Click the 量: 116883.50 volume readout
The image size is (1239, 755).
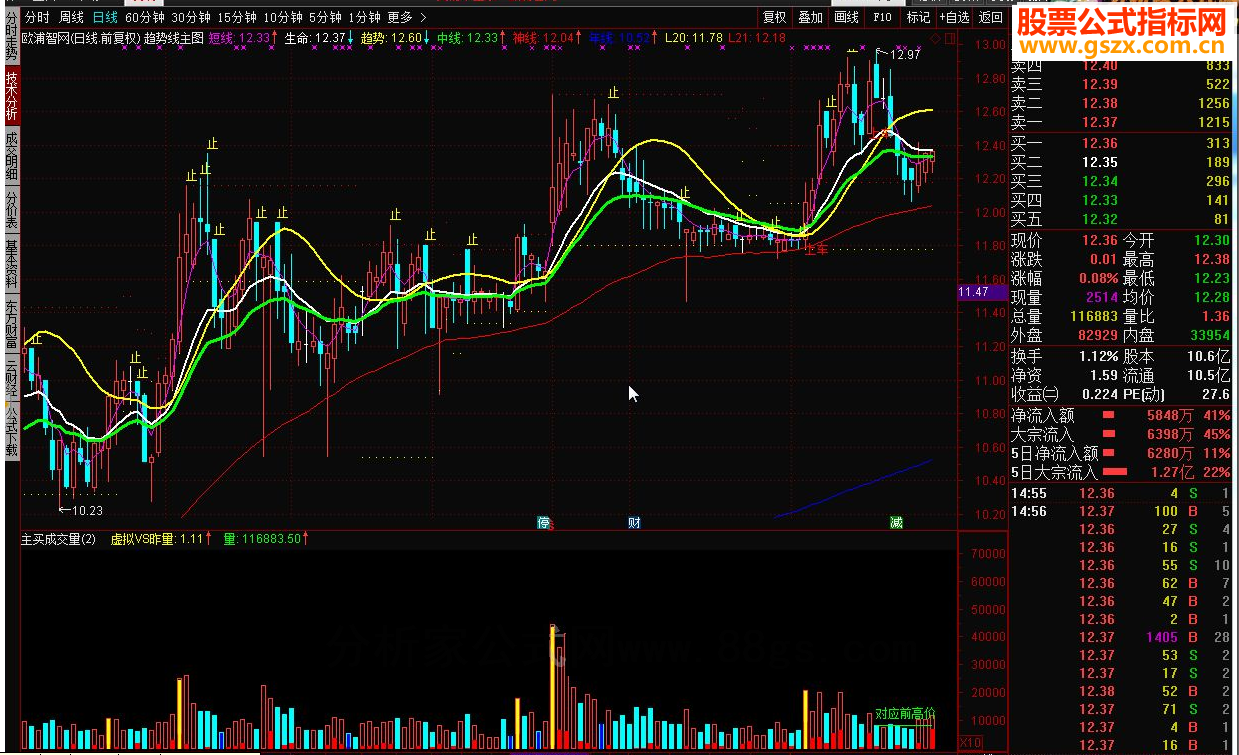[x=265, y=539]
